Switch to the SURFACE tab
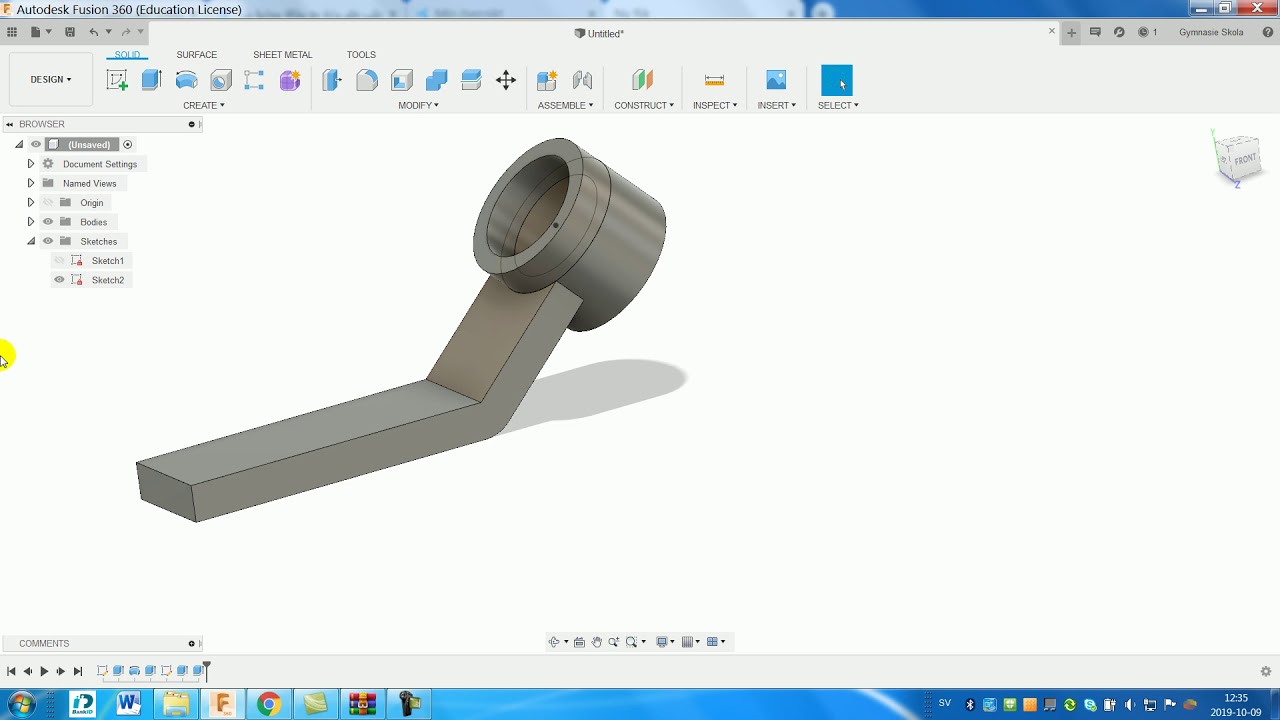The width and height of the screenshot is (1280, 720). [x=197, y=55]
